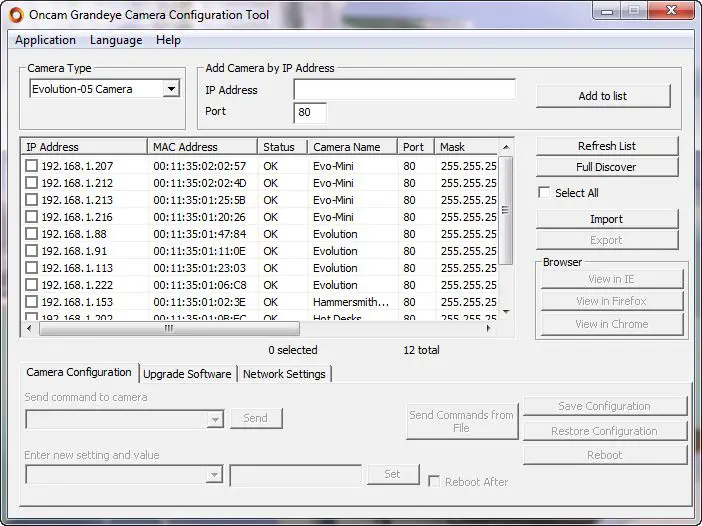Minimize the Configuration Tool window
The image size is (702, 526).
(607, 11)
